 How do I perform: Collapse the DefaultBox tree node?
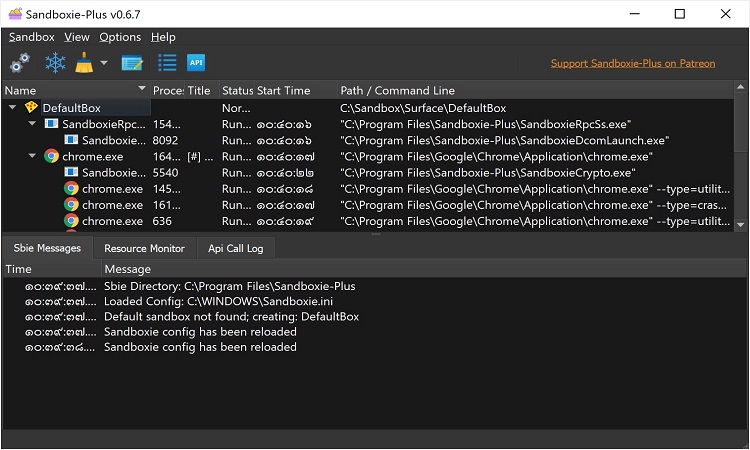pyautogui.click(x=11, y=108)
